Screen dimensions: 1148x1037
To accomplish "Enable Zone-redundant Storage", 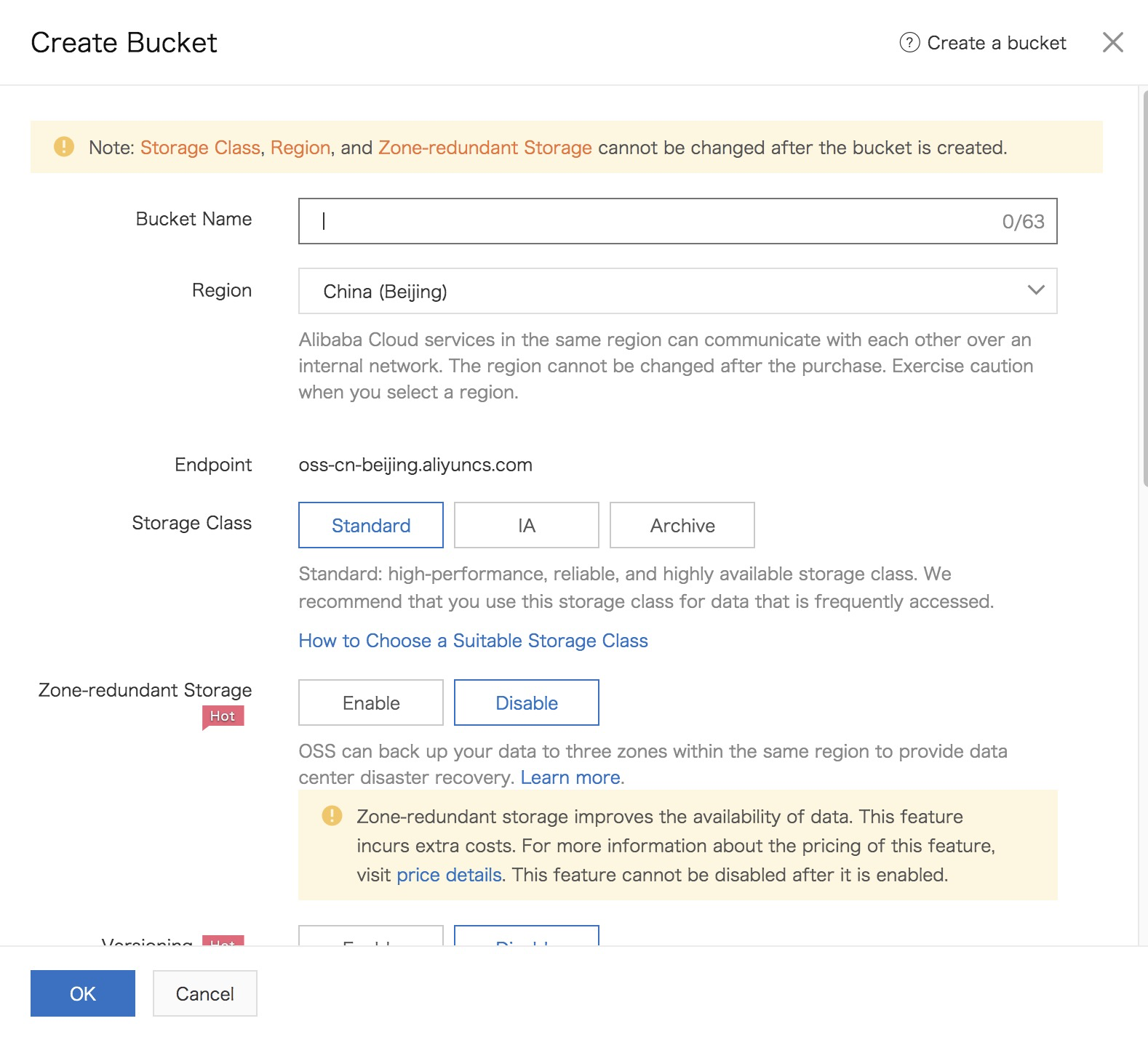I will coord(371,702).
